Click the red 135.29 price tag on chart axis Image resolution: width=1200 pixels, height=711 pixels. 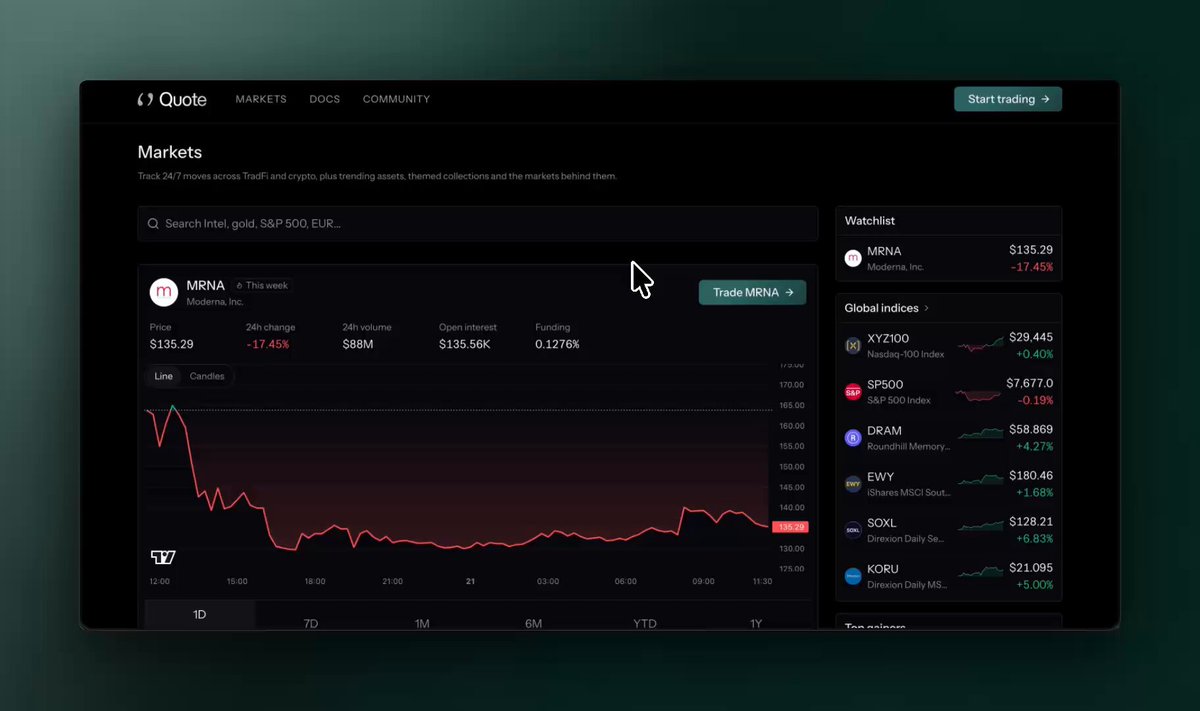coord(791,527)
